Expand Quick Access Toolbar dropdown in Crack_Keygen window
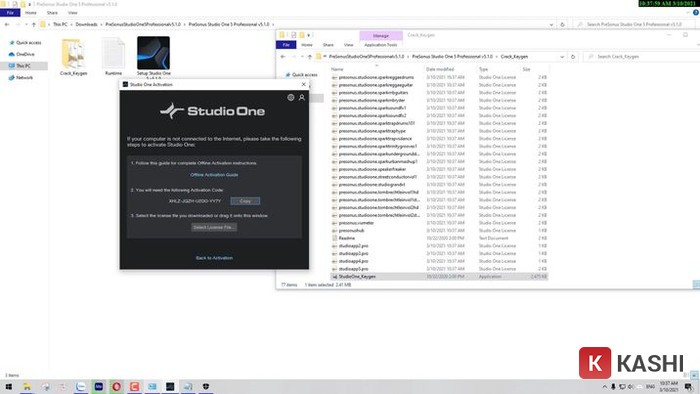 click(309, 35)
